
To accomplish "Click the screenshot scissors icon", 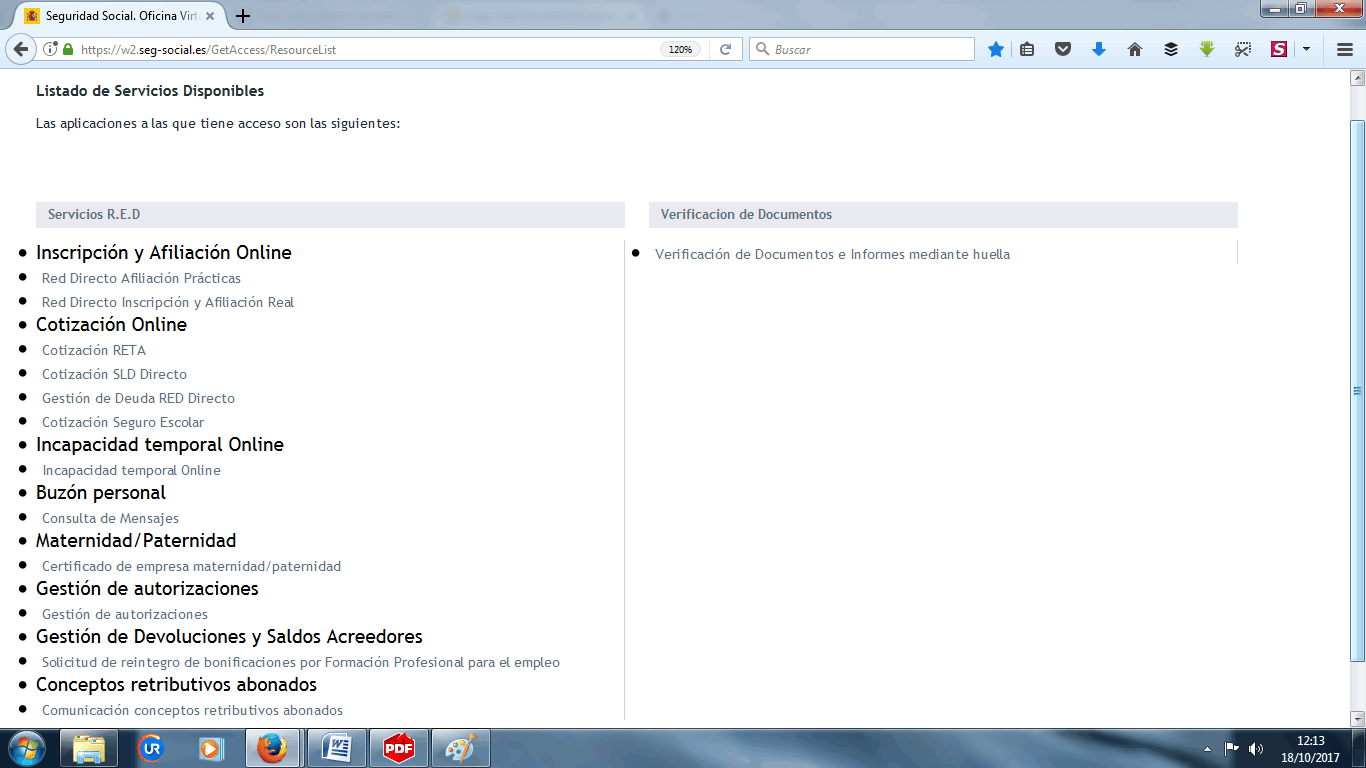I will 1242,49.
